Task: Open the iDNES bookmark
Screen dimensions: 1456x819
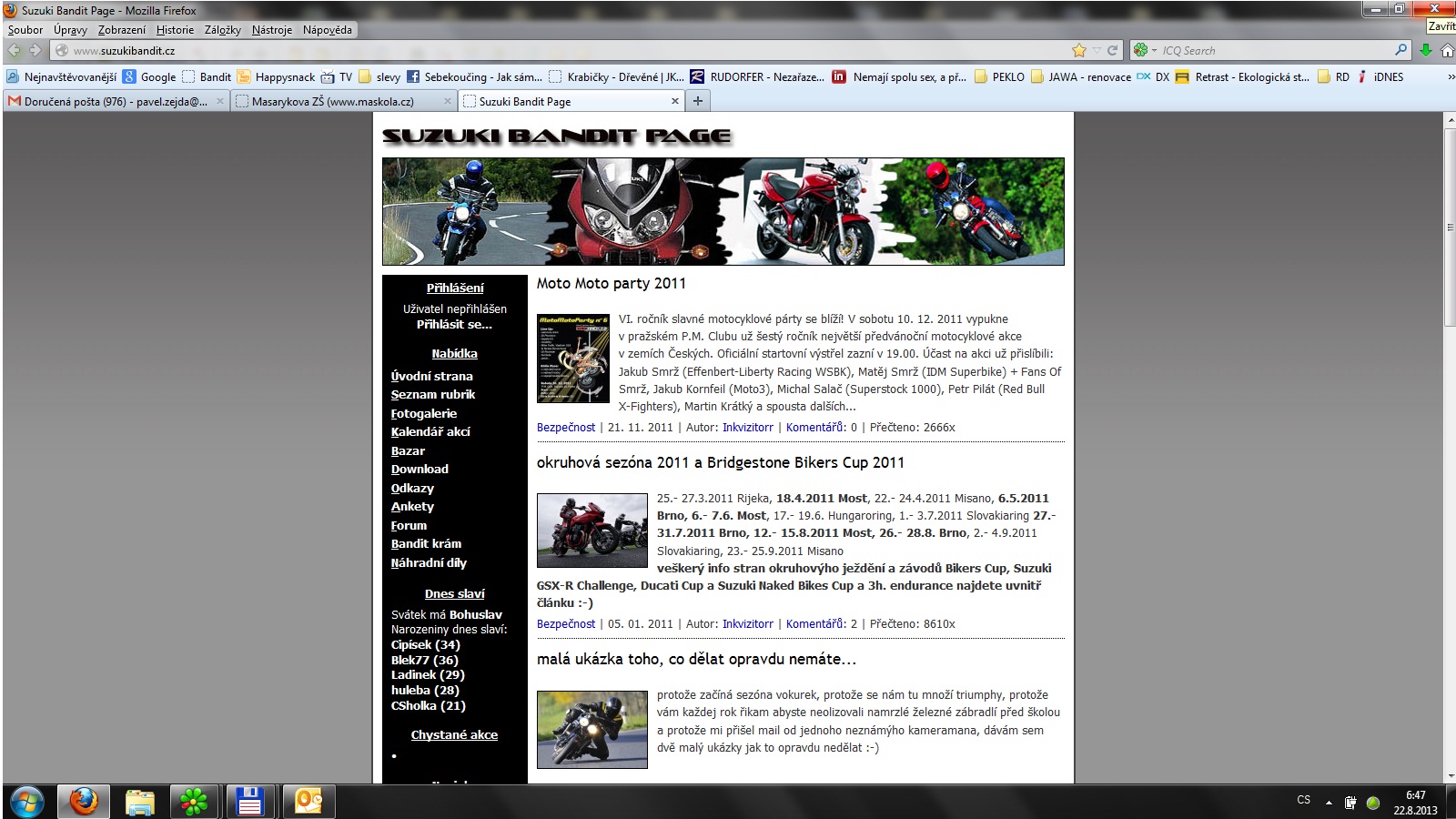Action: (x=1380, y=77)
